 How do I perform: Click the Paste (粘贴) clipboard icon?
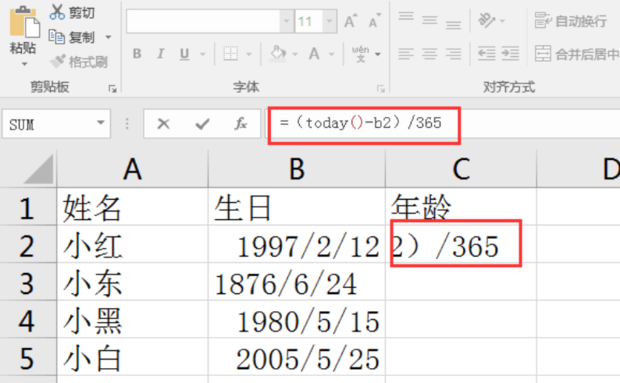(25, 22)
